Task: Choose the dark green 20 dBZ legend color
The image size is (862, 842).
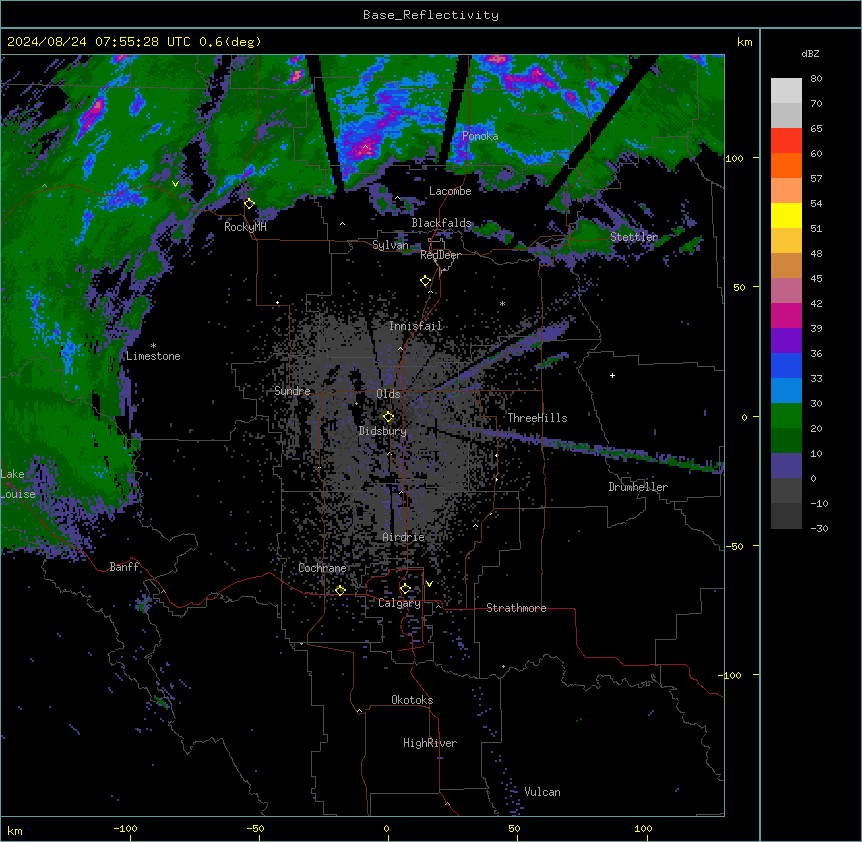Action: click(x=786, y=440)
